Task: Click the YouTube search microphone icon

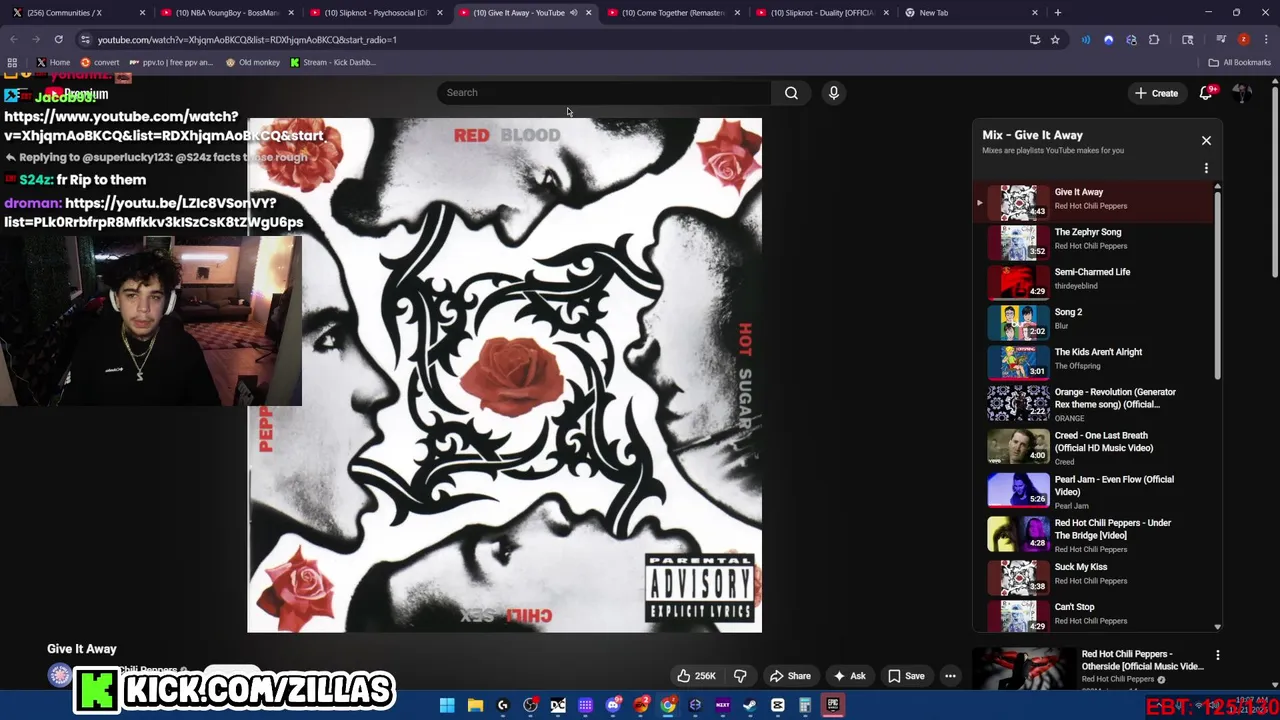Action: click(833, 93)
